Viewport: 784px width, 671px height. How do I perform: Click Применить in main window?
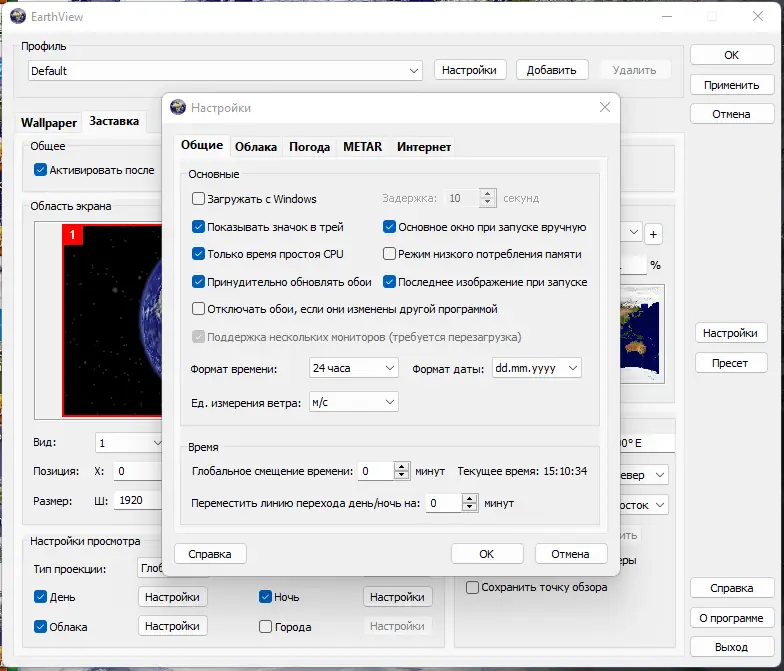point(732,85)
